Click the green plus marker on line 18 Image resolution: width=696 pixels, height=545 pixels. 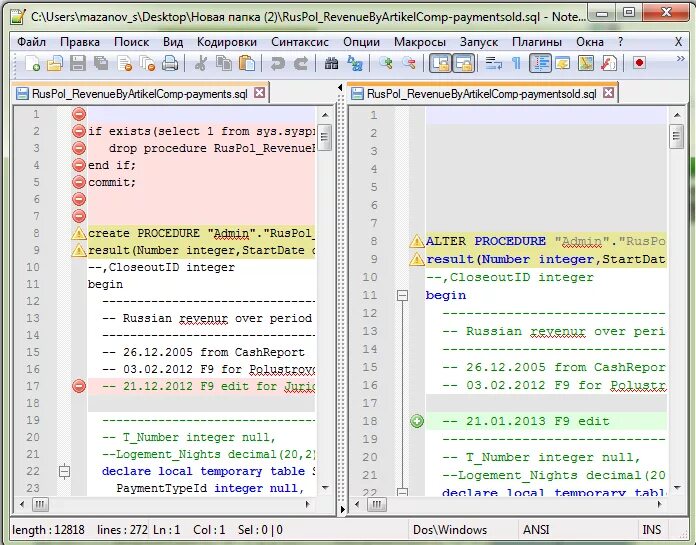[x=416, y=421]
